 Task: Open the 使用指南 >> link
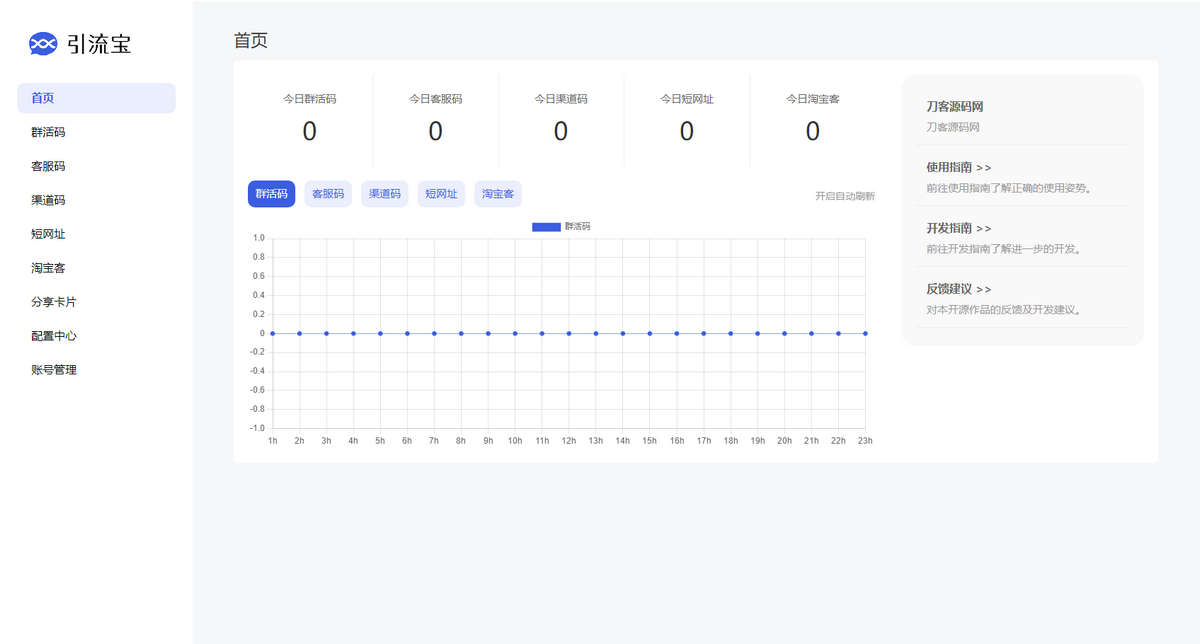959,167
